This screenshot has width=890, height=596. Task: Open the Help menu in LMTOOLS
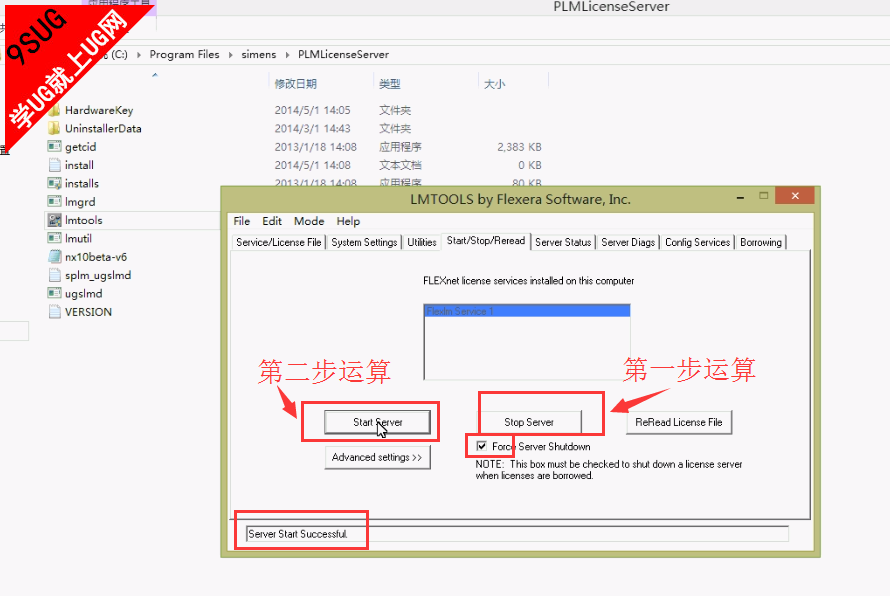click(x=348, y=221)
